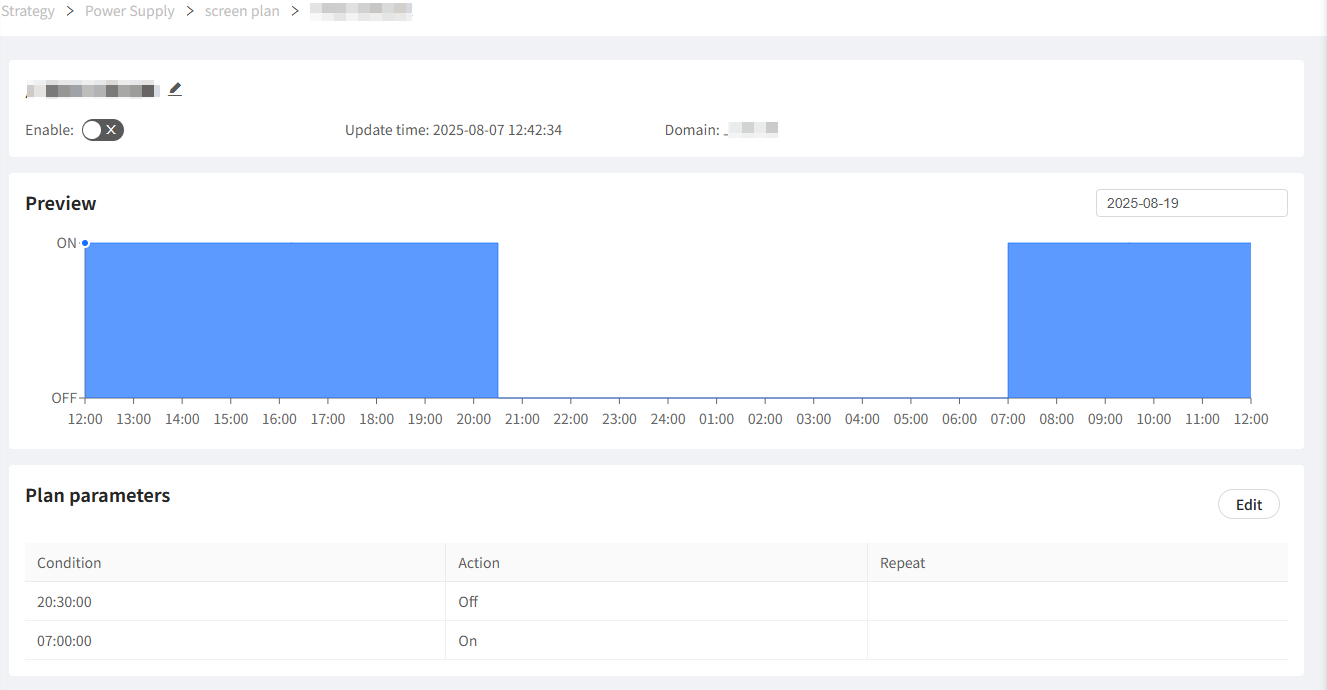The height and width of the screenshot is (690, 1327).
Task: Select the Condition column header
Action: pos(235,563)
